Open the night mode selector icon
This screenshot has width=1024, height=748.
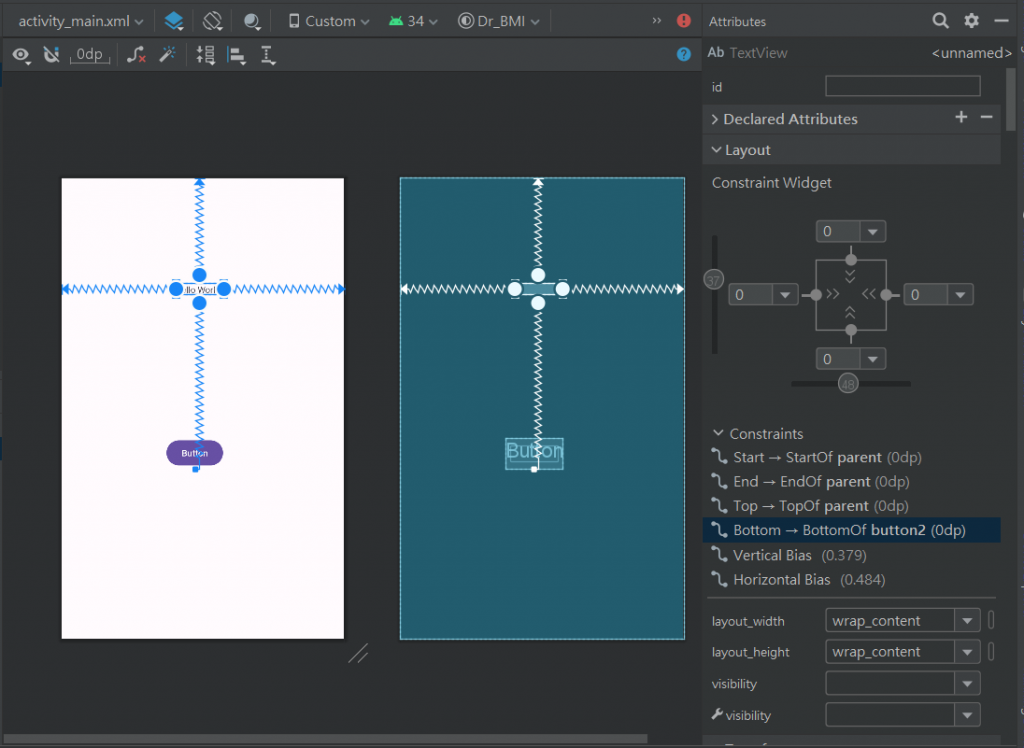click(x=252, y=22)
